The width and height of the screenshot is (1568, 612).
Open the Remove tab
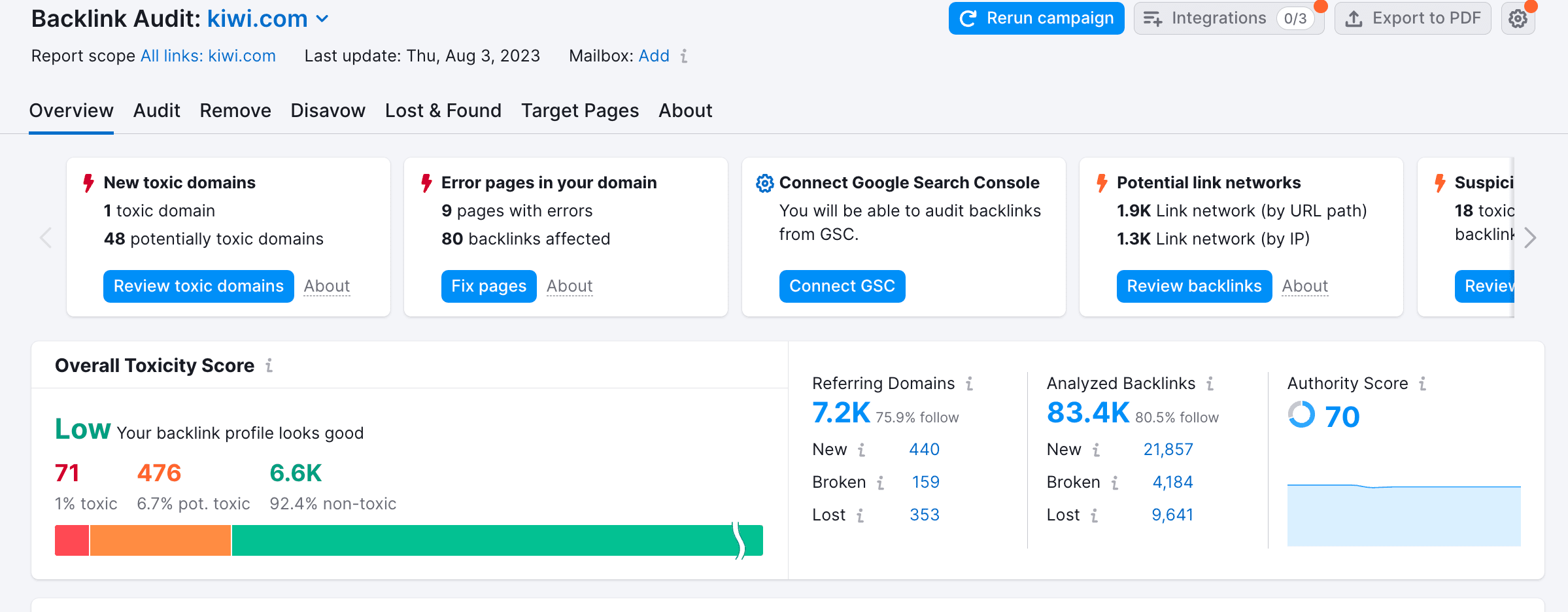235,110
